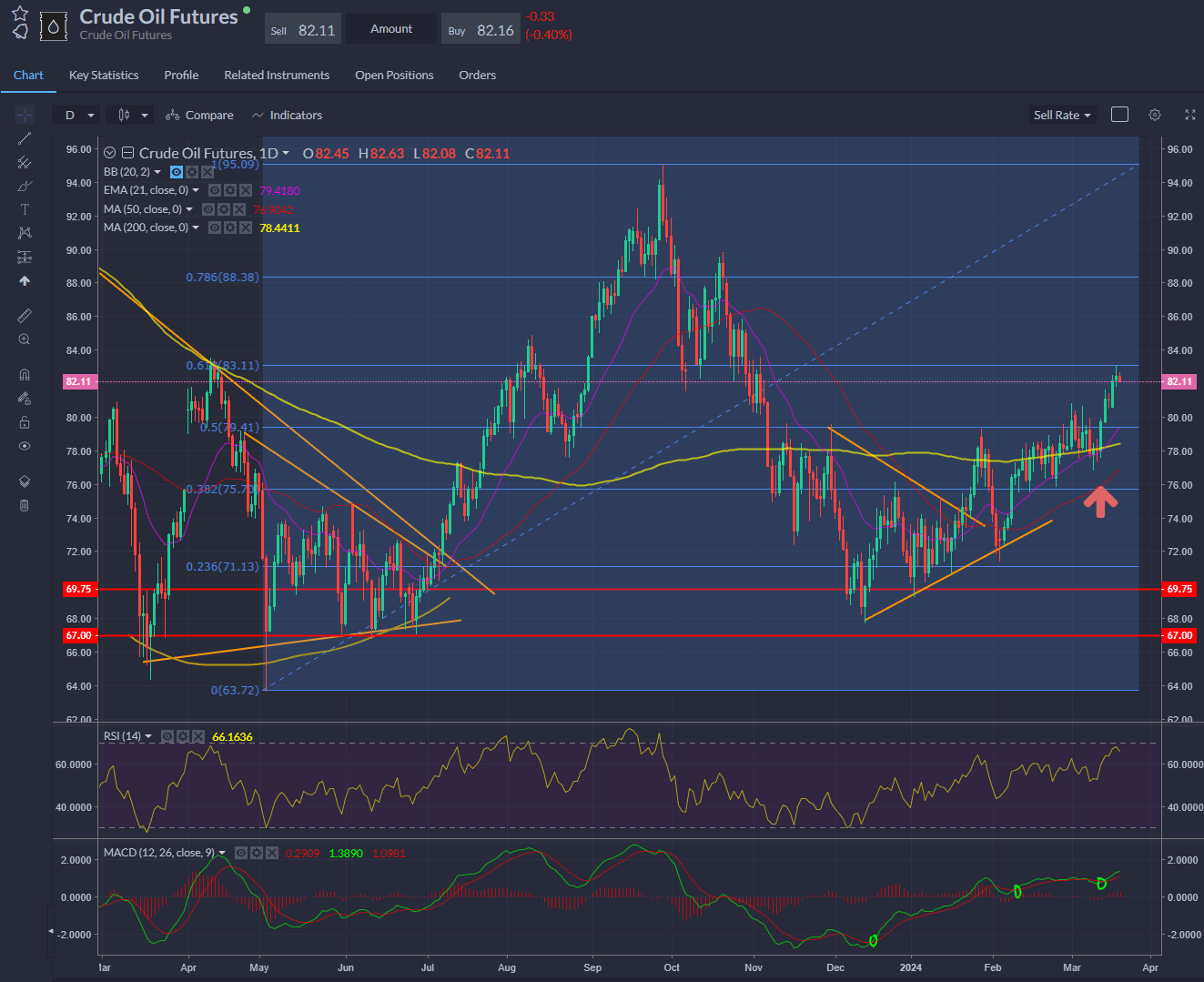Screen dimensions: 1204x982
Task: Toggle visibility of all drawings
Action: (25, 446)
